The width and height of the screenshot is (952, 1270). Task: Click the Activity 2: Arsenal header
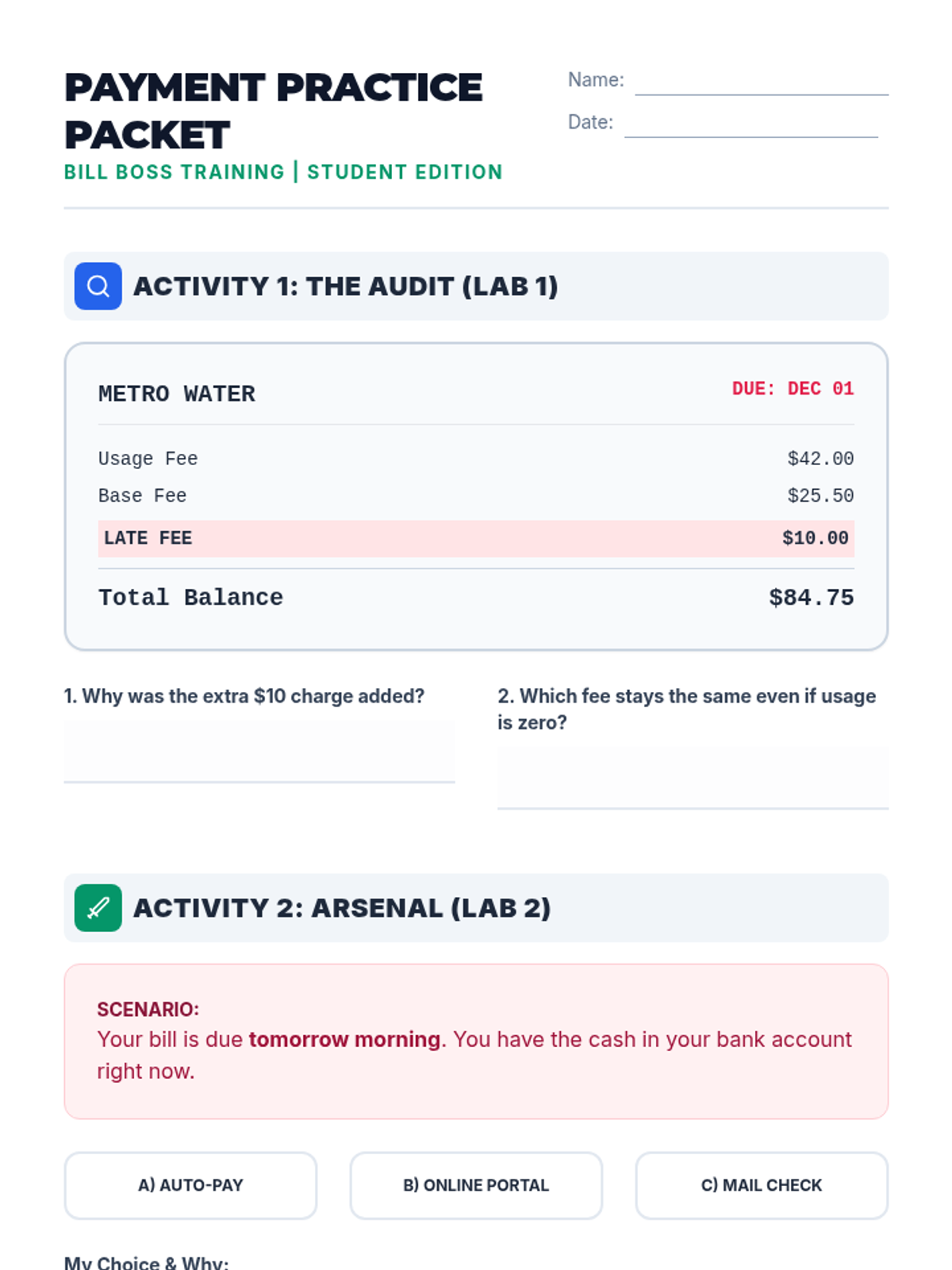pos(341,908)
